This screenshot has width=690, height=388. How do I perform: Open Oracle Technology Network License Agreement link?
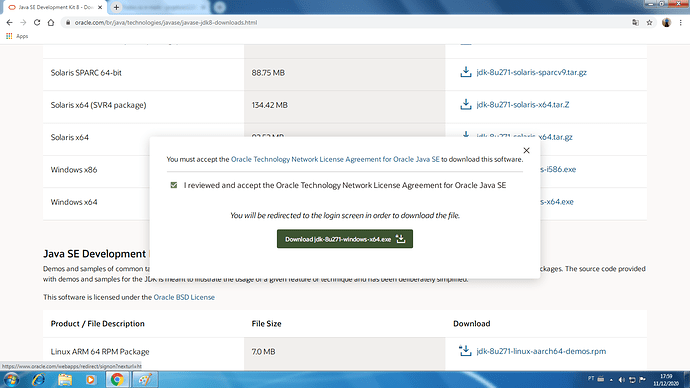pyautogui.click(x=335, y=159)
